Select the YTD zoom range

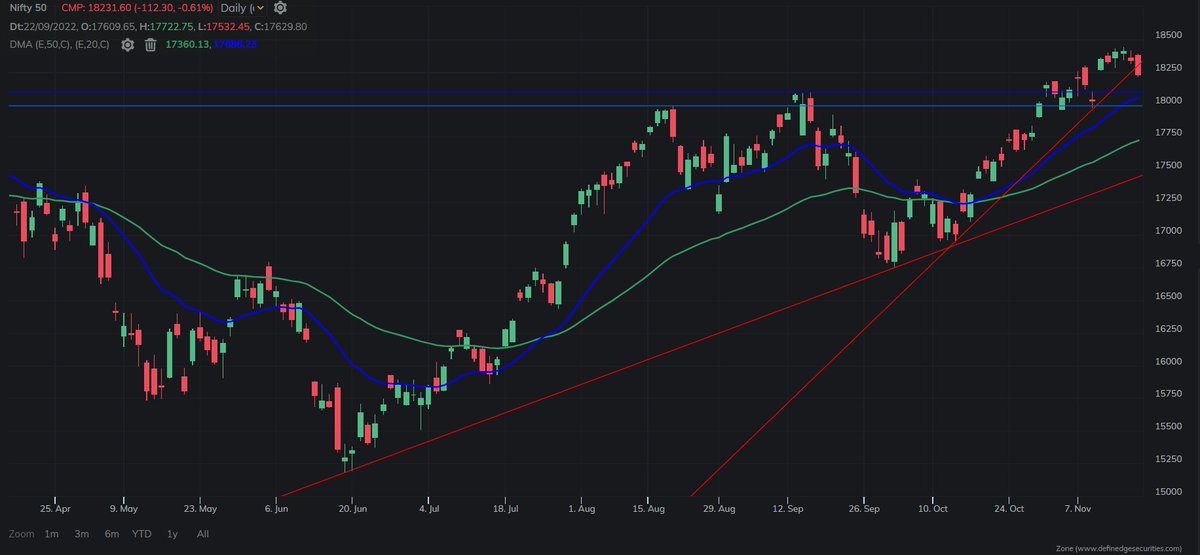tap(143, 534)
